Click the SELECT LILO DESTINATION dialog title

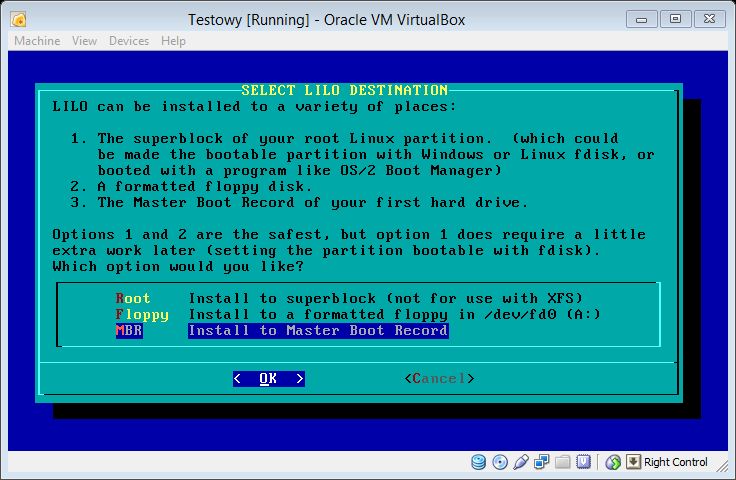point(345,90)
